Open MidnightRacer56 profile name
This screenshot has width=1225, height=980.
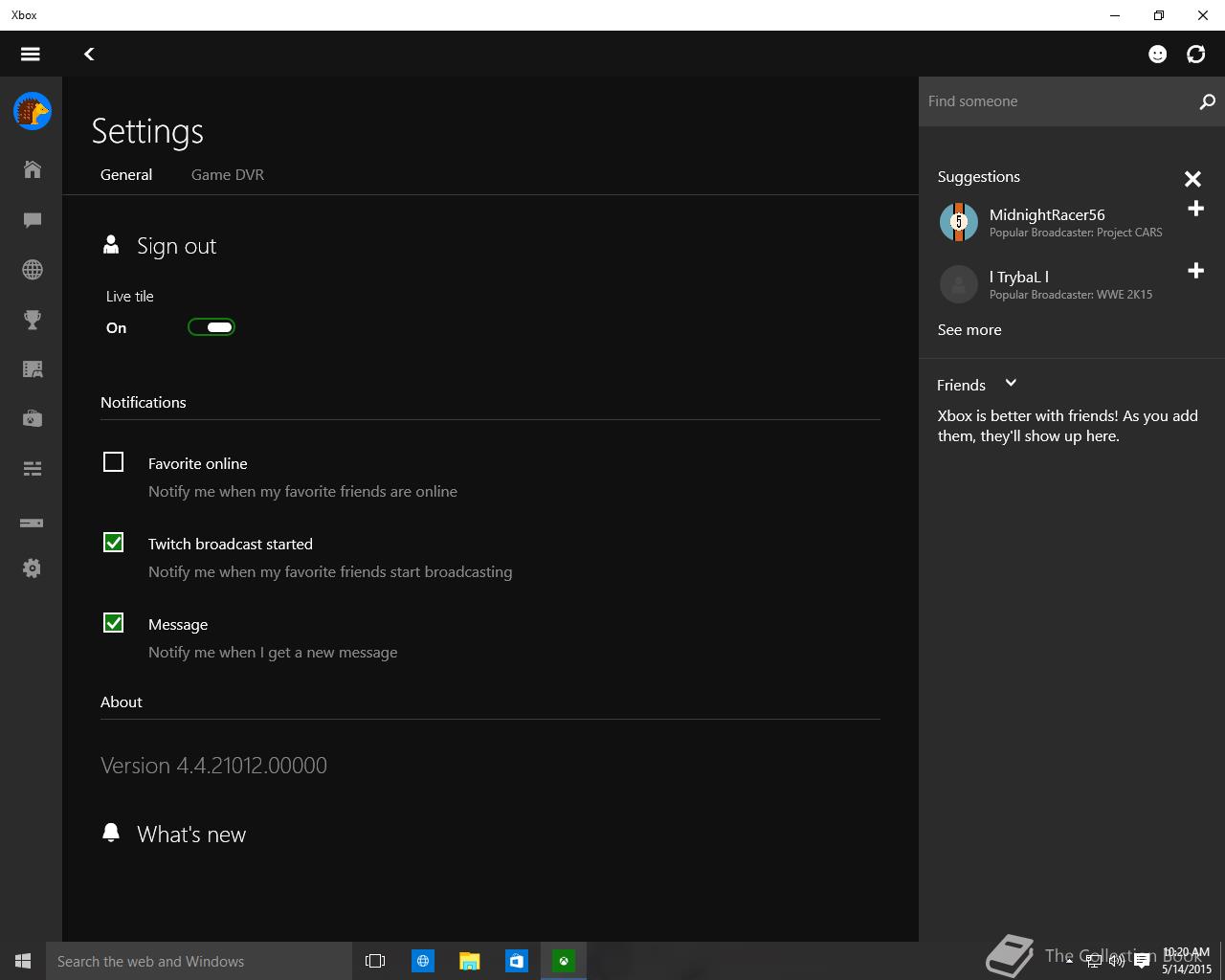pyautogui.click(x=1047, y=215)
